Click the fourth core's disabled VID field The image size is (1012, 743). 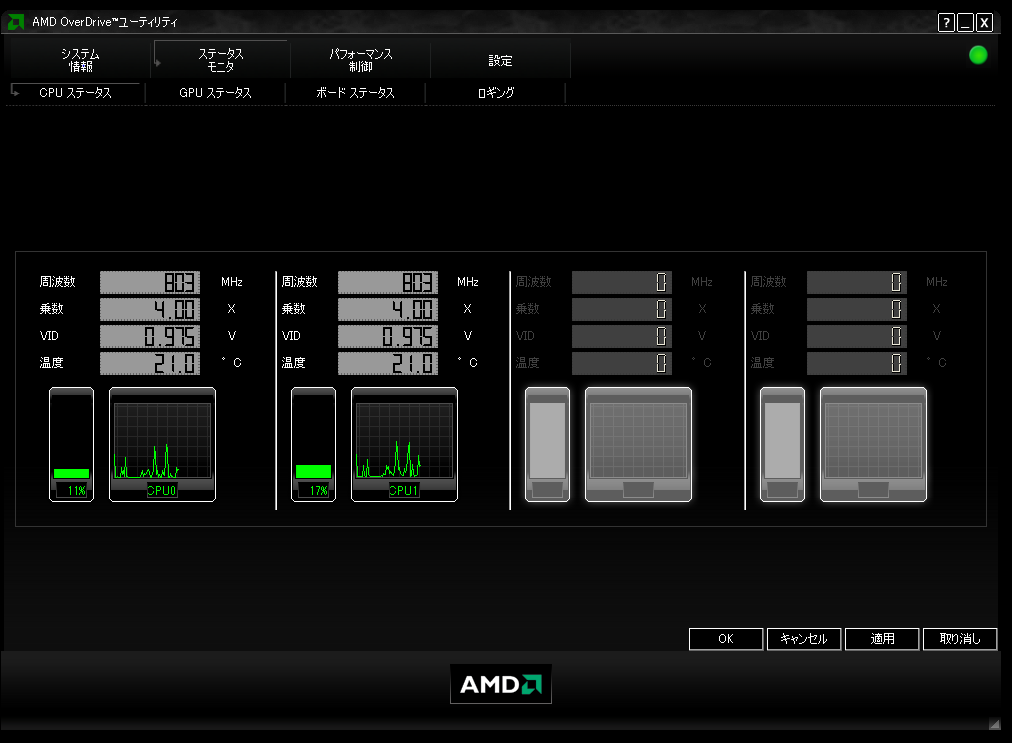(857, 336)
